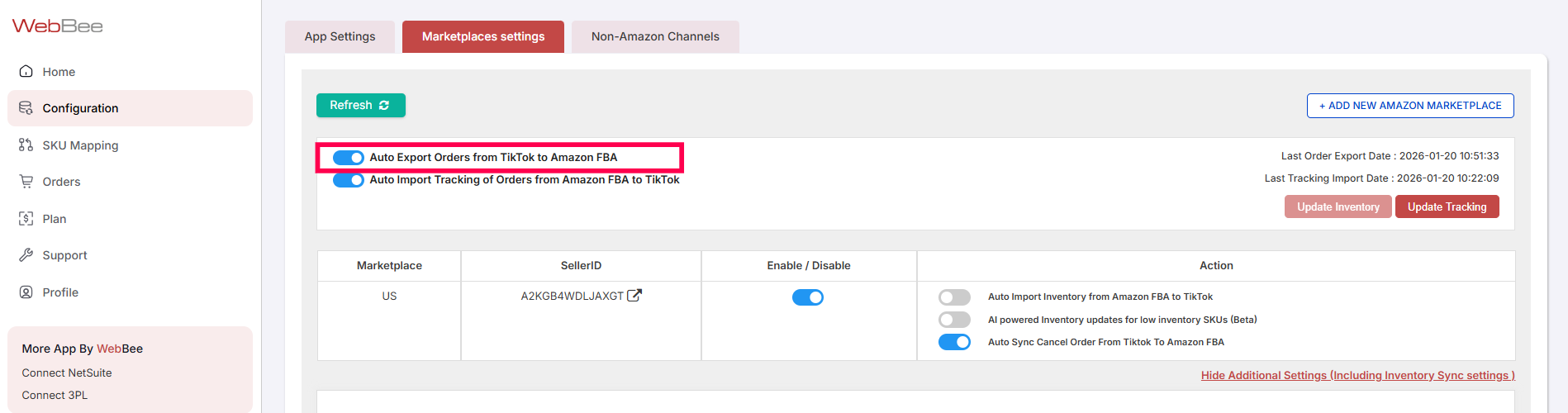Toggle Auto Import Tracking of Orders switch

coord(348,180)
